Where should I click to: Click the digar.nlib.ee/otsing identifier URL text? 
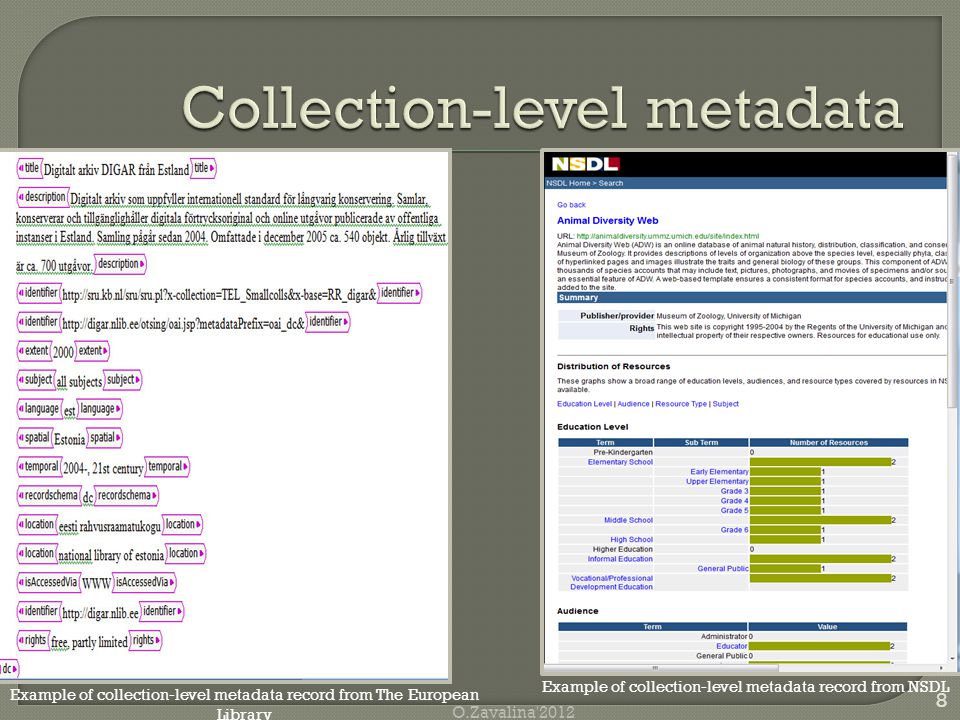tap(183, 324)
